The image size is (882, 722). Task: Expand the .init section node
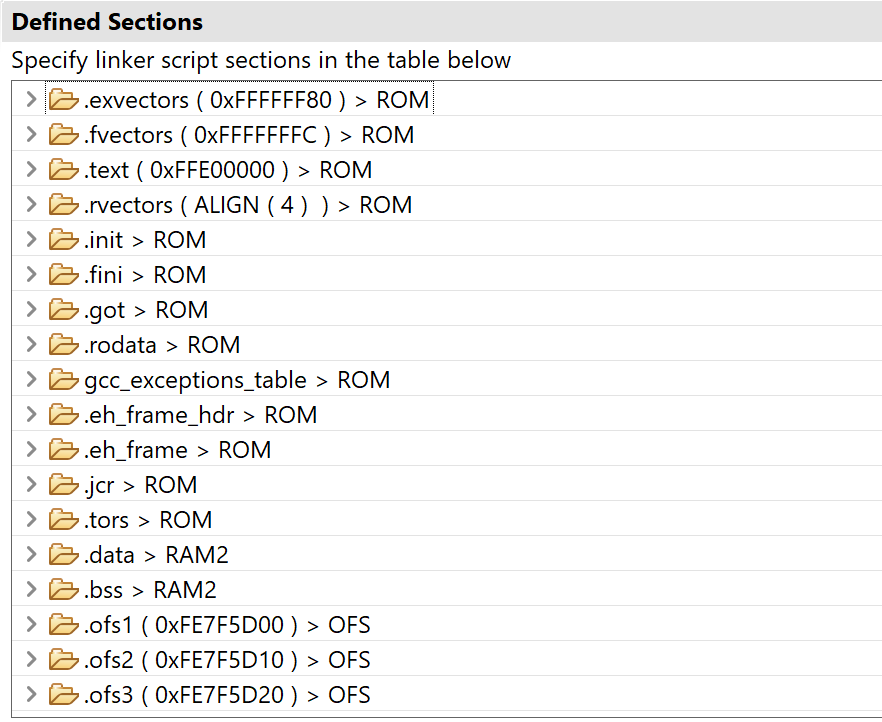pos(32,240)
